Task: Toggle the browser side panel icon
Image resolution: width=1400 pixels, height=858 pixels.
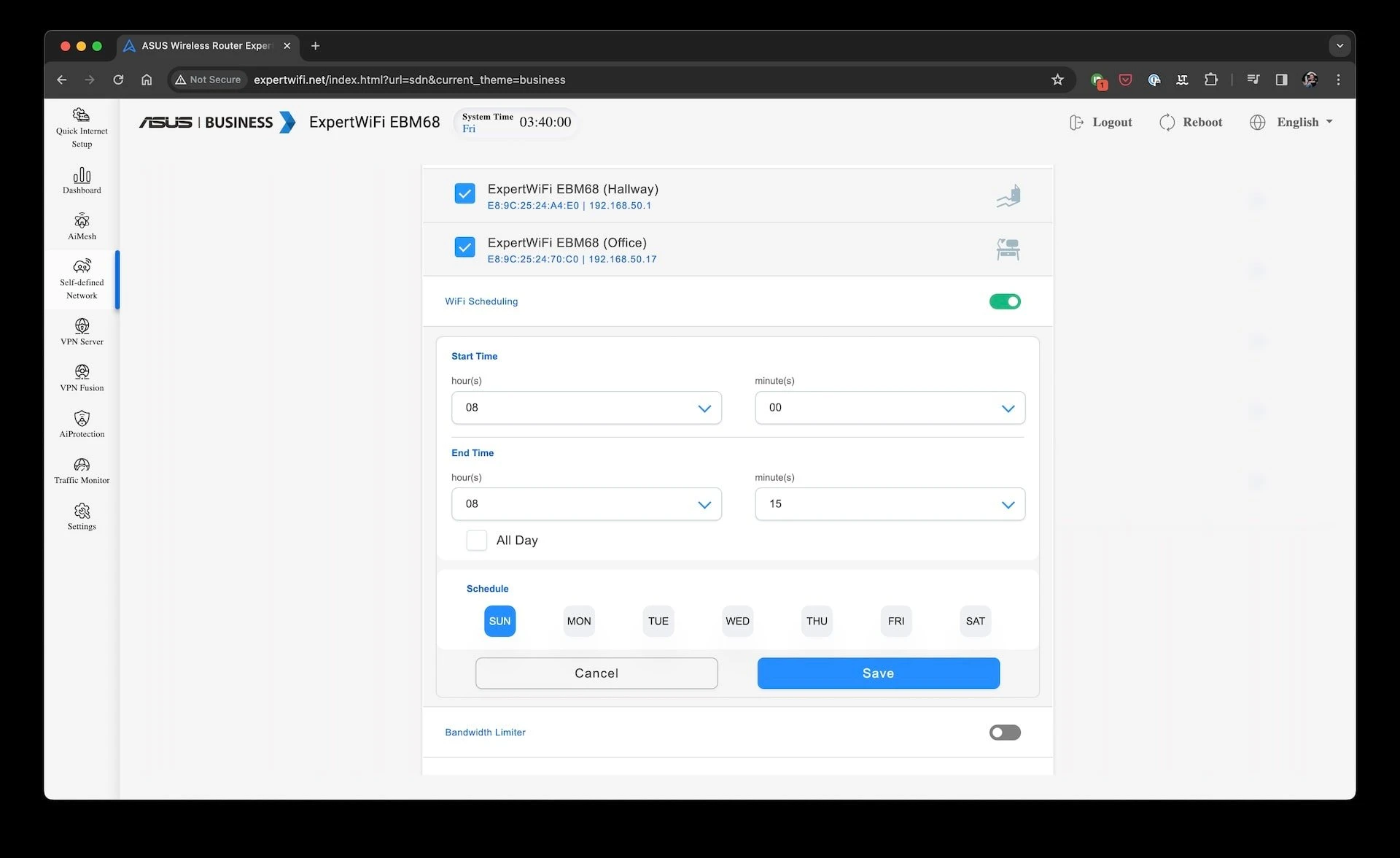Action: pos(1281,80)
